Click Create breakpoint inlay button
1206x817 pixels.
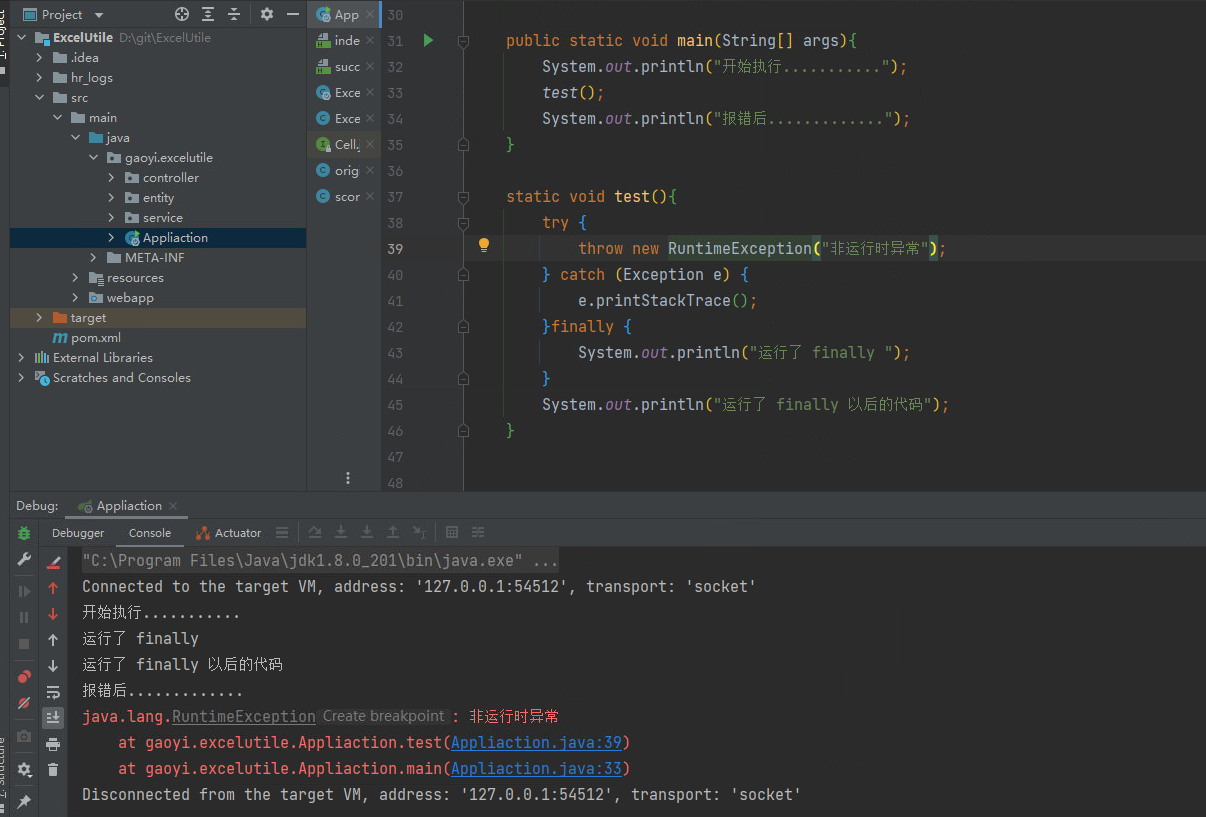(383, 717)
